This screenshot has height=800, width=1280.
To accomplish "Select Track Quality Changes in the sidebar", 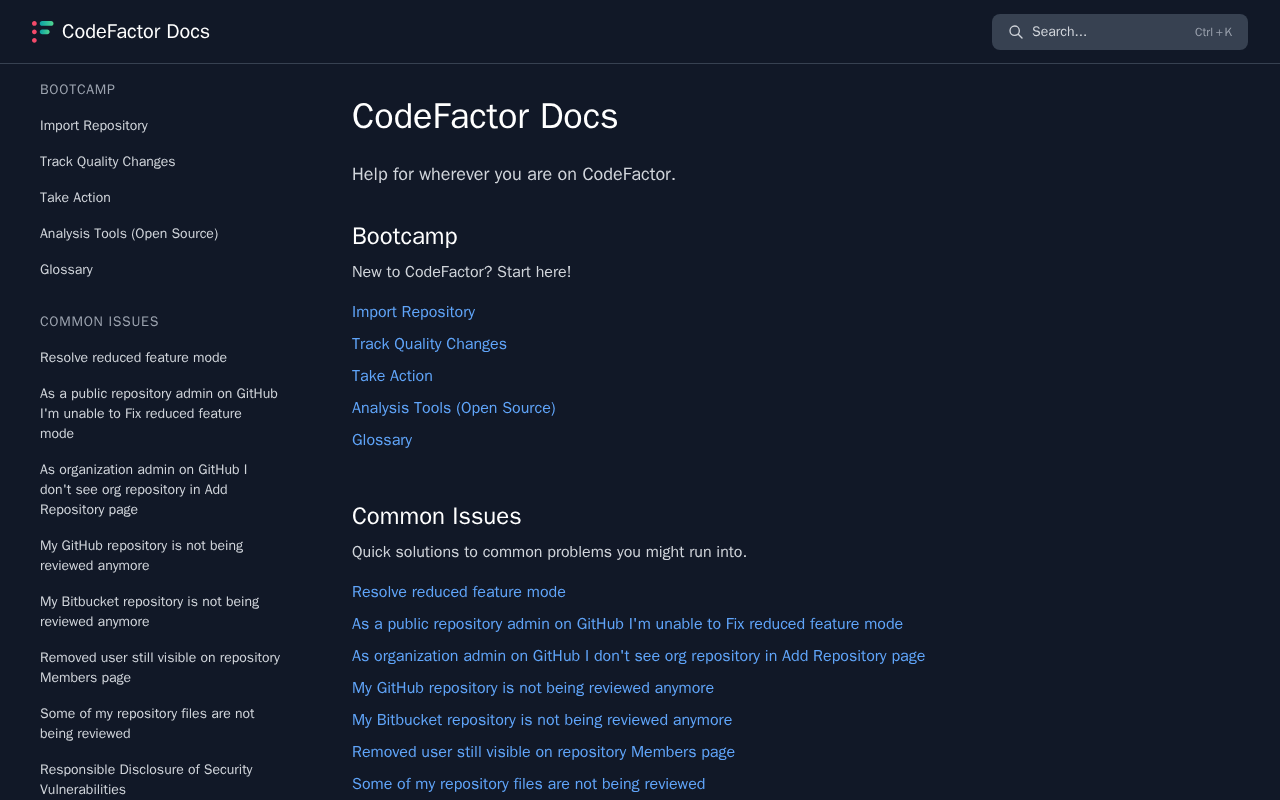I will tap(108, 162).
